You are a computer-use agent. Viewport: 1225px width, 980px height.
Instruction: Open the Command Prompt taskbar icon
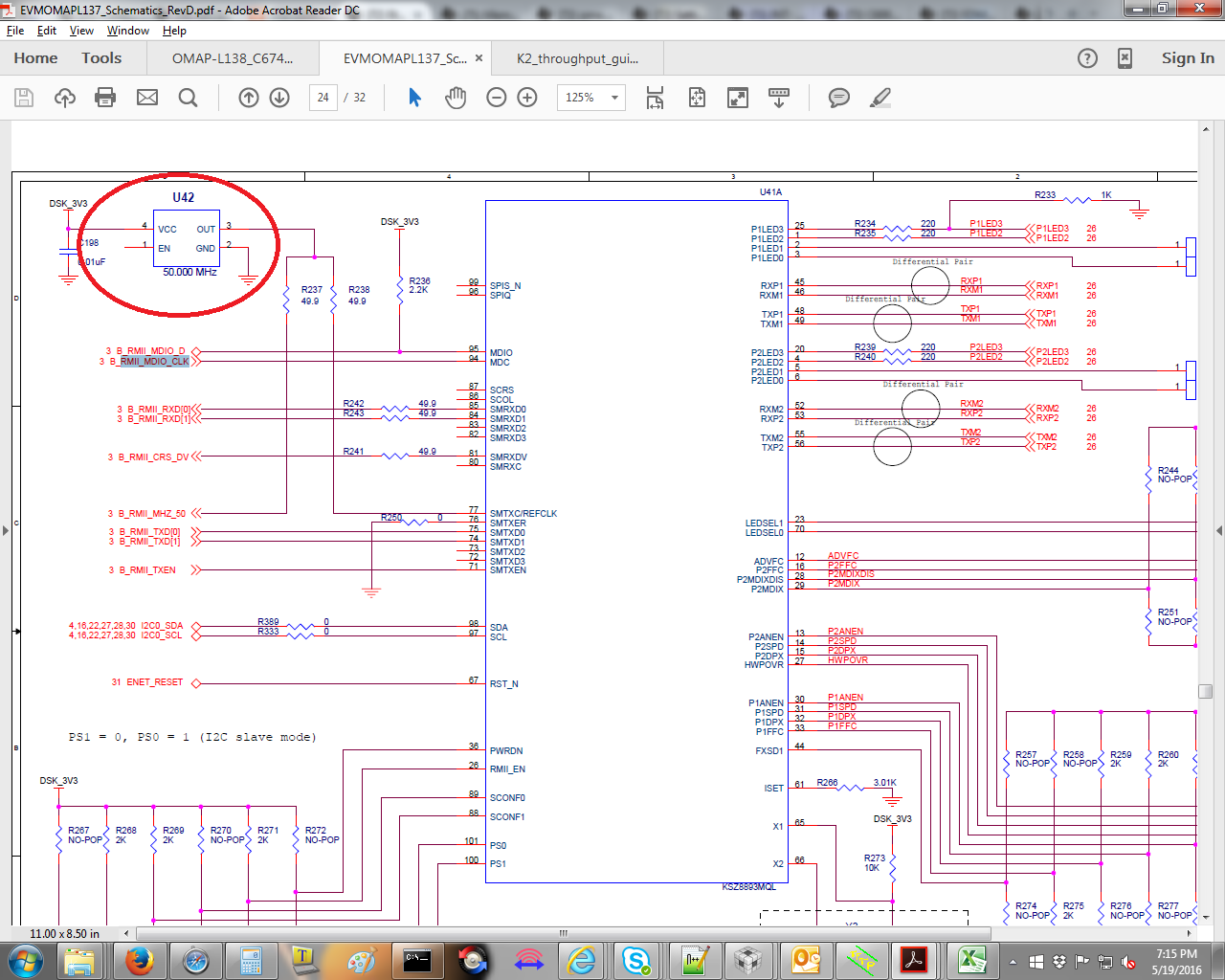[x=417, y=960]
